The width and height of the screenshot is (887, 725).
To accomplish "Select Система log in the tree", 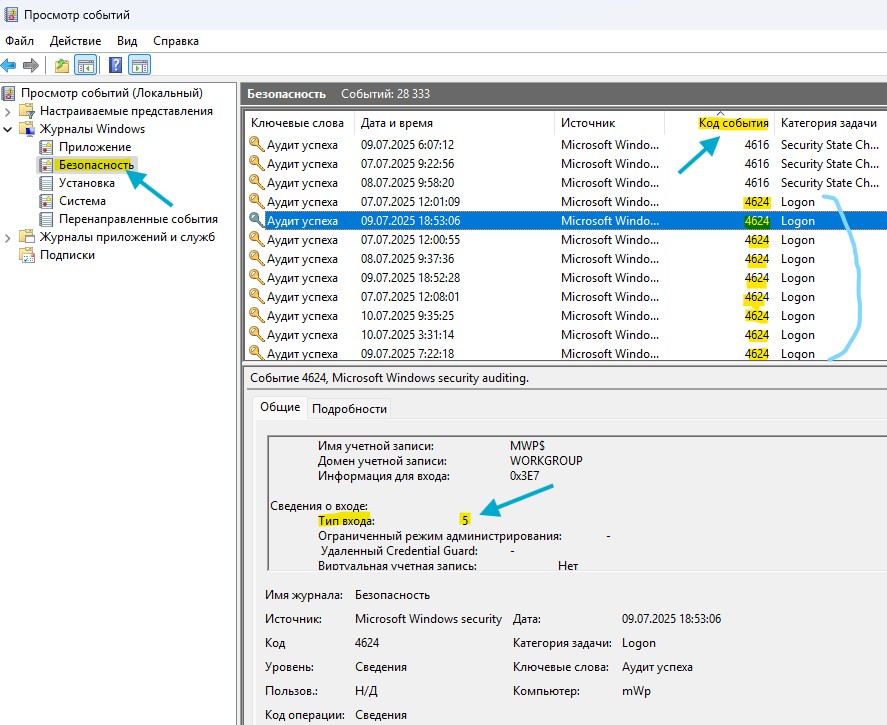I will [82, 201].
